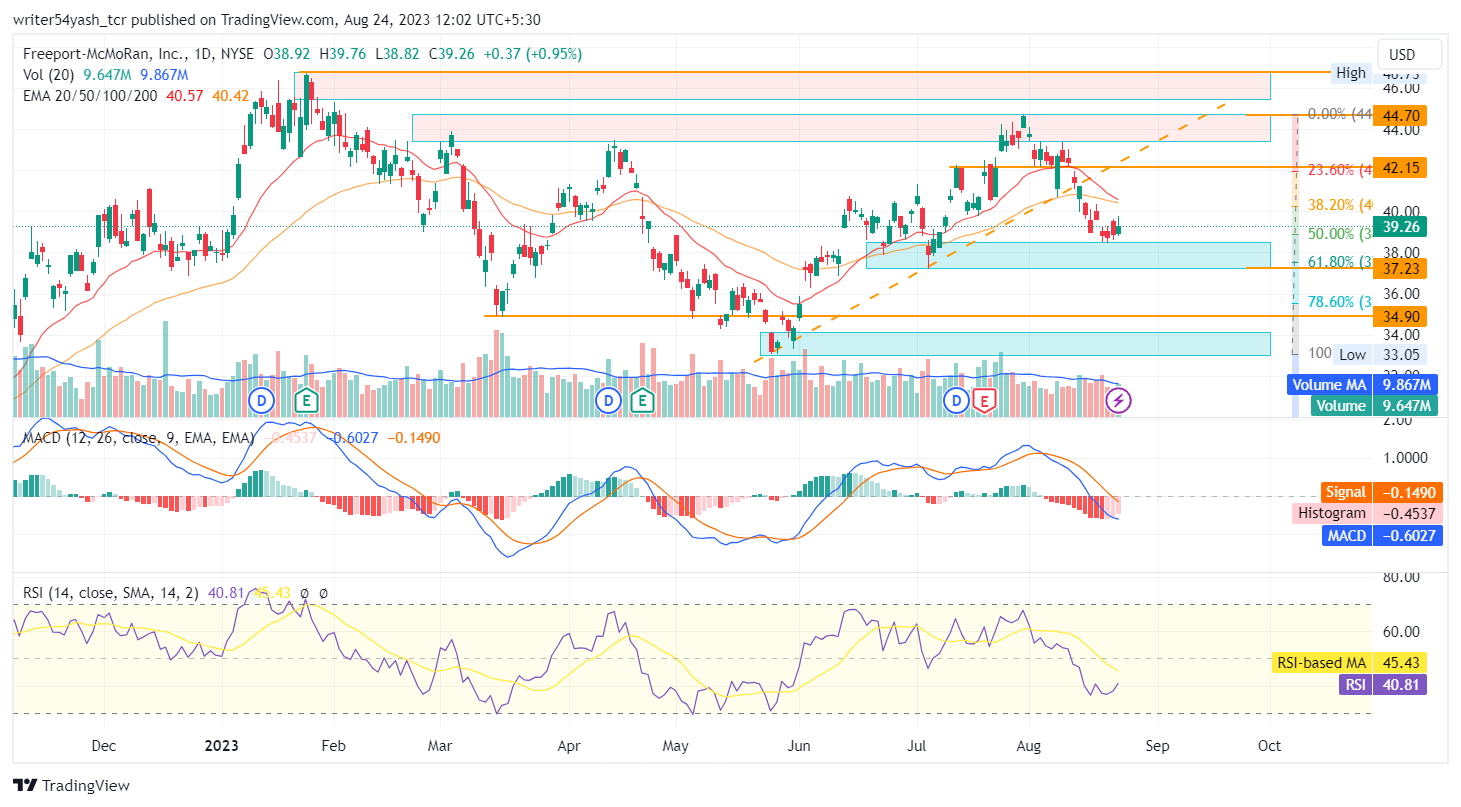Image resolution: width=1461 pixels, height=807 pixels.
Task: Click the Signal -0.1490 label
Action: 1383,492
